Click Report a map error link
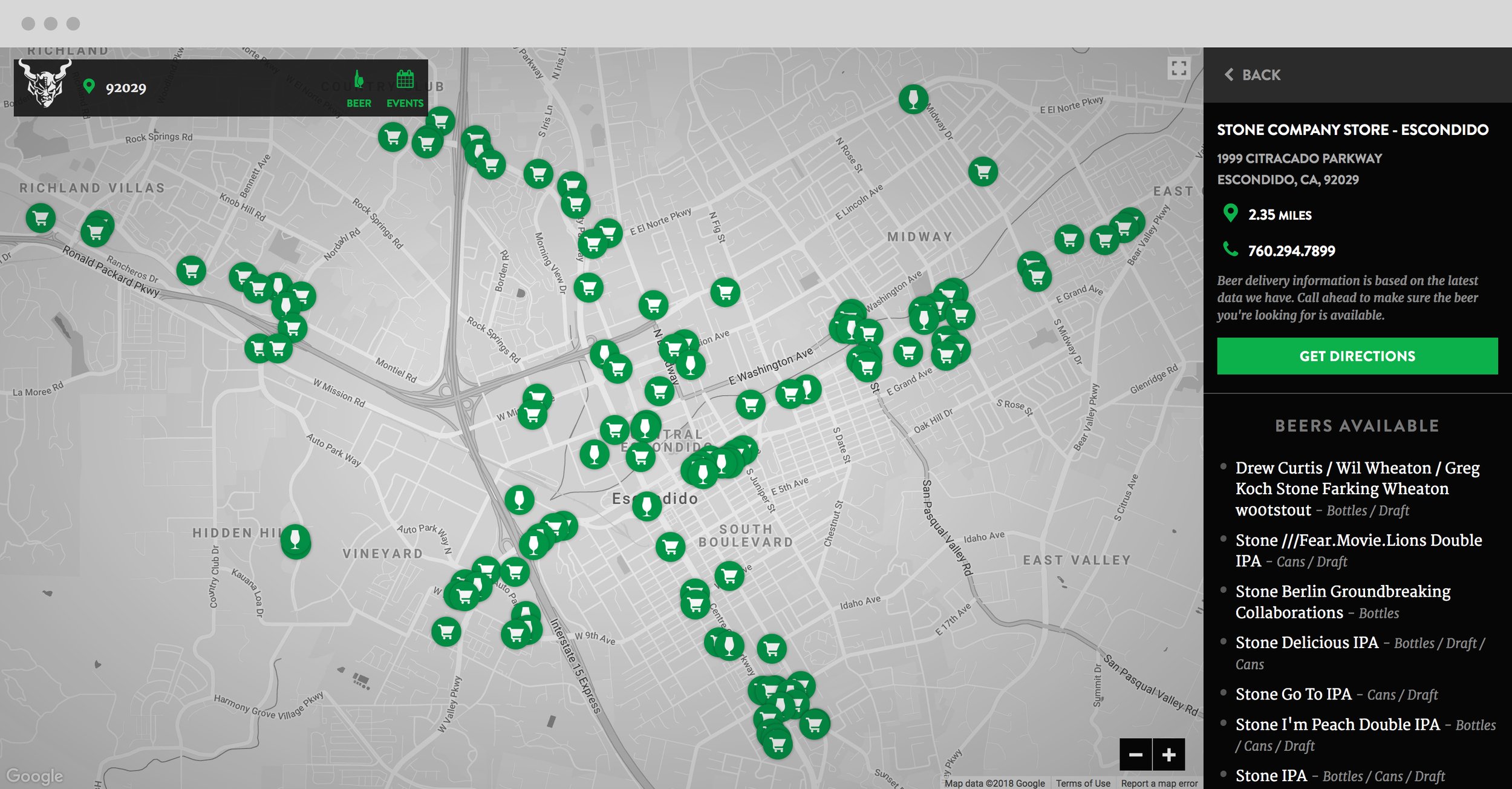Viewport: 1512px width, 789px height. [1159, 783]
